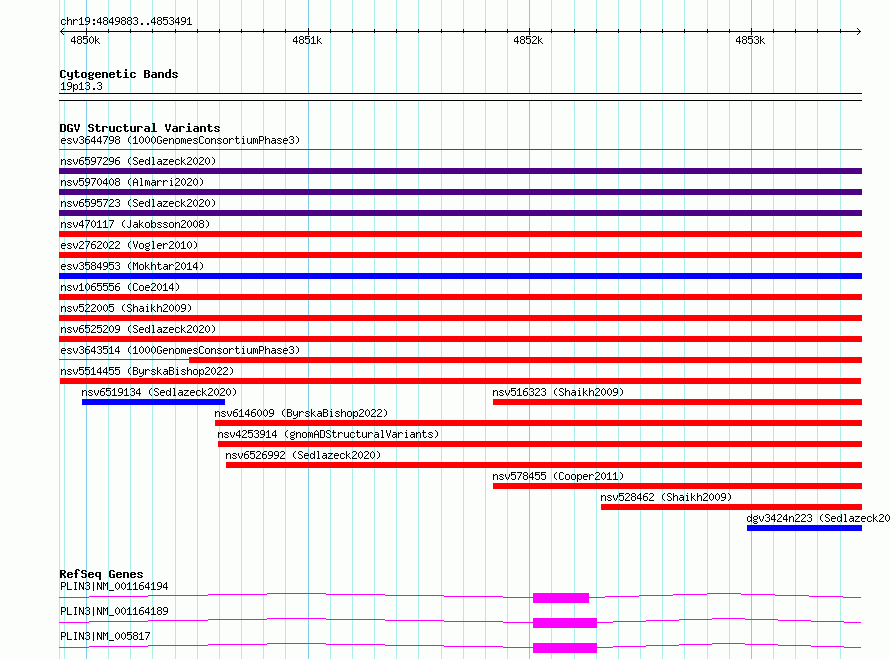890x659 pixels.
Task: Open variant nsv528462 (Shaikh2009) label
Action: click(666, 497)
